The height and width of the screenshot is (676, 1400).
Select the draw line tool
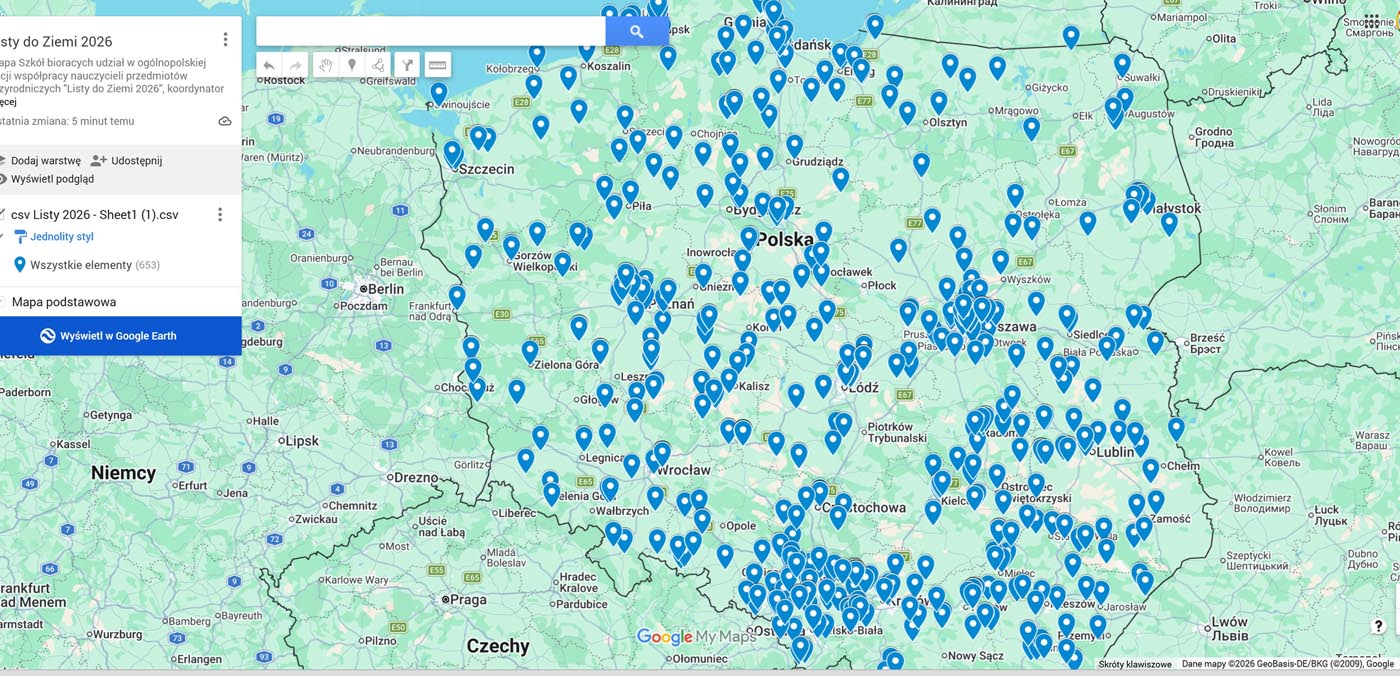(379, 65)
